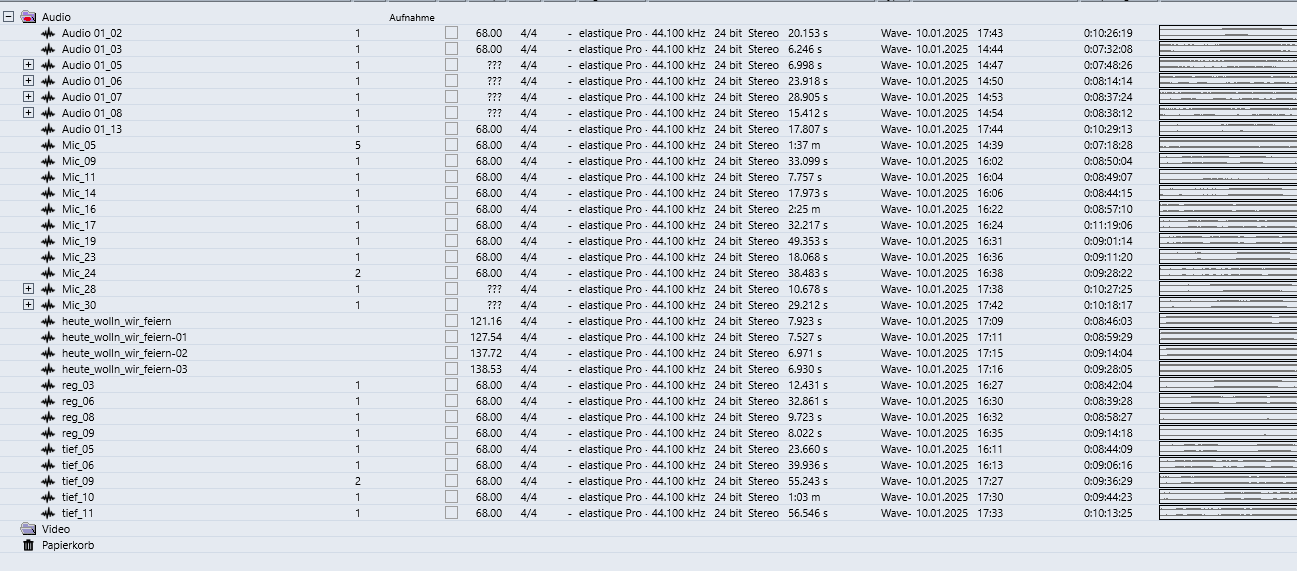Screen dimensions: 1297x571
Task: Select the Mic_24 clip entry
Action: [79, 273]
